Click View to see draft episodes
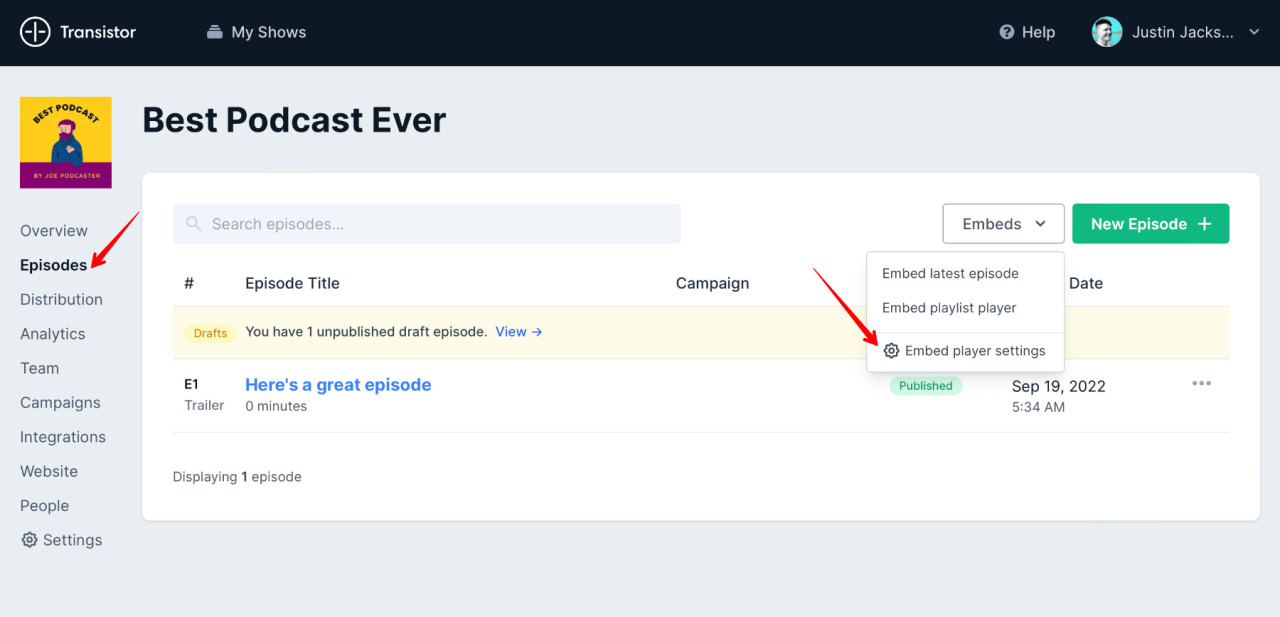Viewport: 1280px width, 617px height. click(512, 331)
